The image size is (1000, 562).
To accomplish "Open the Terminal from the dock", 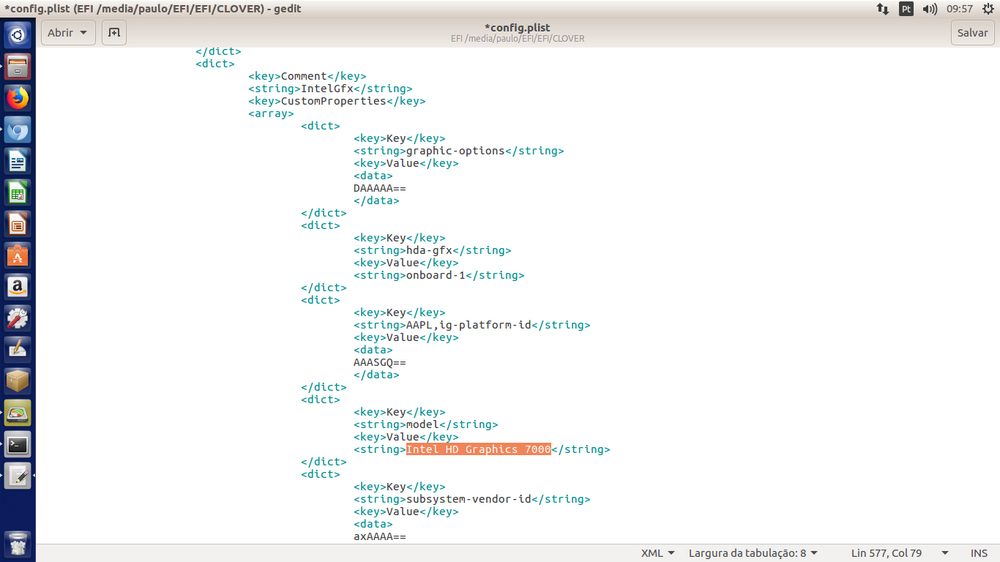I will [18, 444].
